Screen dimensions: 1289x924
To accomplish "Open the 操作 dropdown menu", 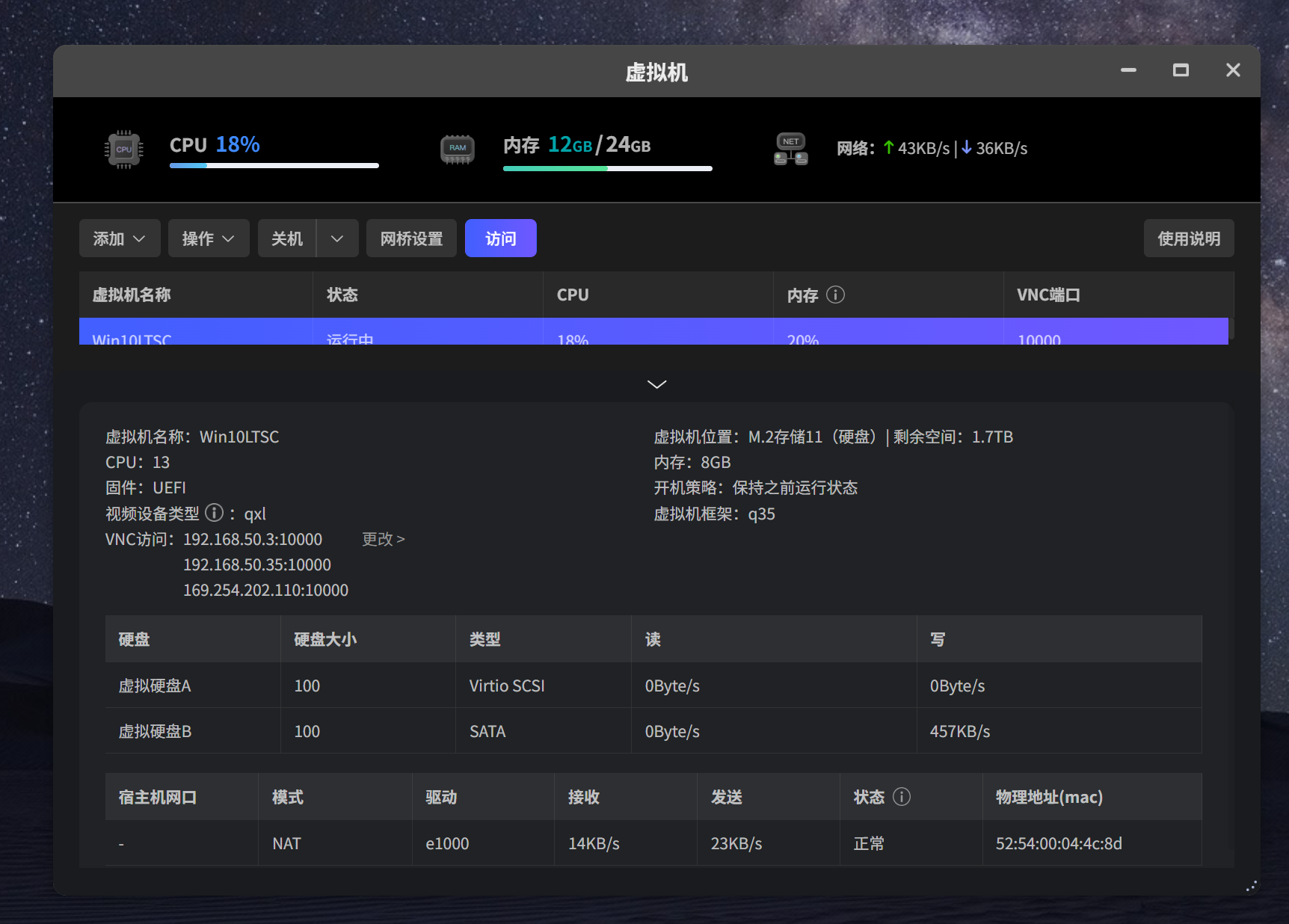I will pyautogui.click(x=209, y=238).
